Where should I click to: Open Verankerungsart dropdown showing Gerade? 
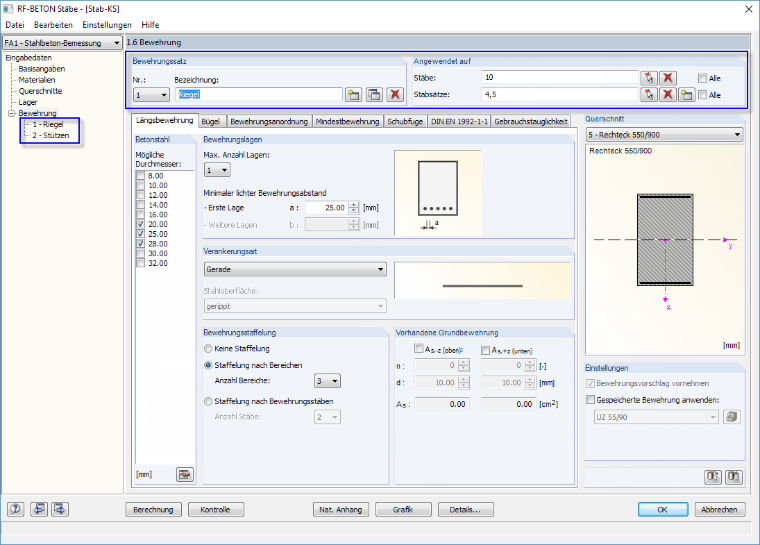click(295, 269)
